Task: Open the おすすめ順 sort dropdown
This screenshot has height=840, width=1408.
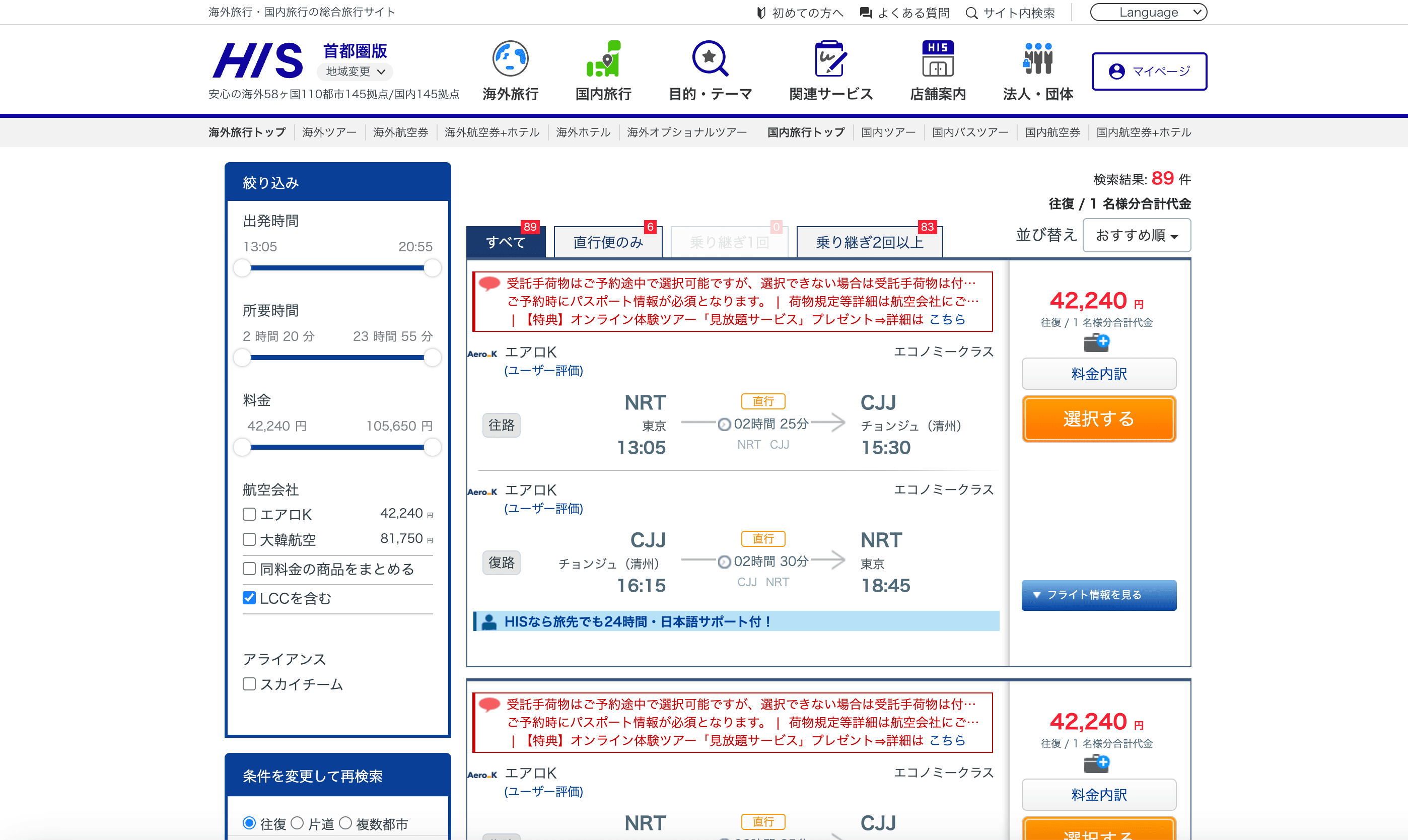Action: (1136, 235)
